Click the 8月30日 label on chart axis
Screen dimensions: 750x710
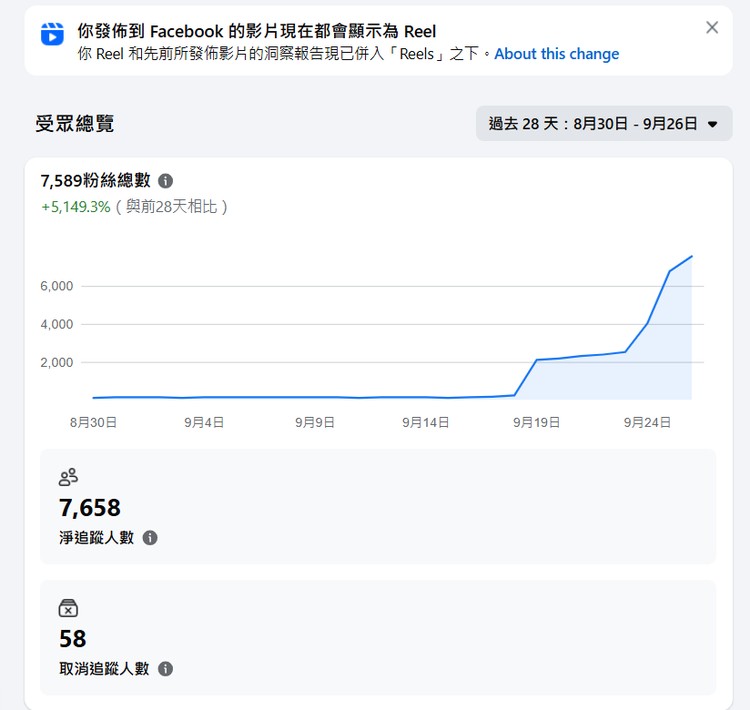coord(93,422)
